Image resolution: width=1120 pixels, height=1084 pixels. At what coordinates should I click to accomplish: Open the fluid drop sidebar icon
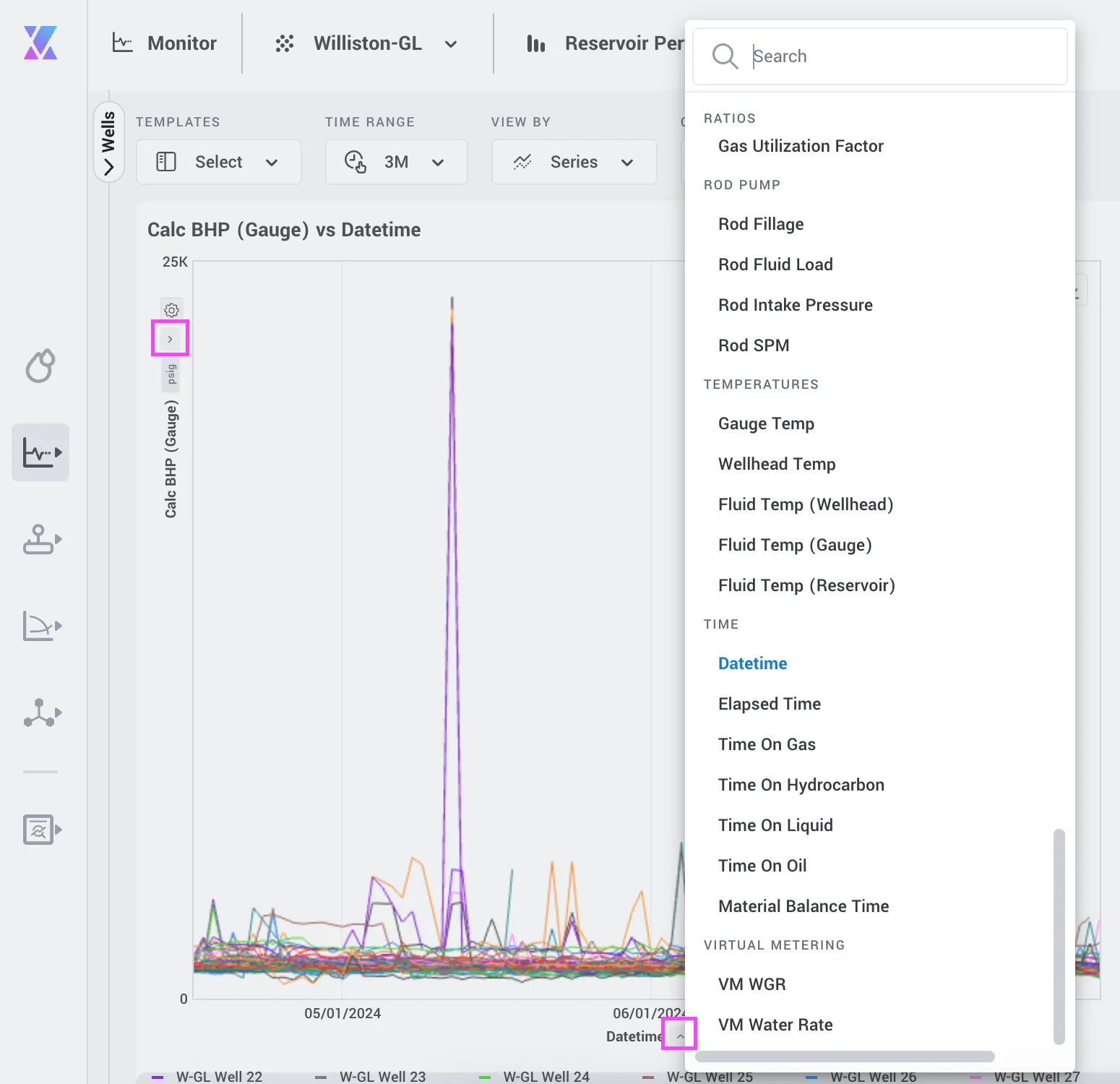40,366
